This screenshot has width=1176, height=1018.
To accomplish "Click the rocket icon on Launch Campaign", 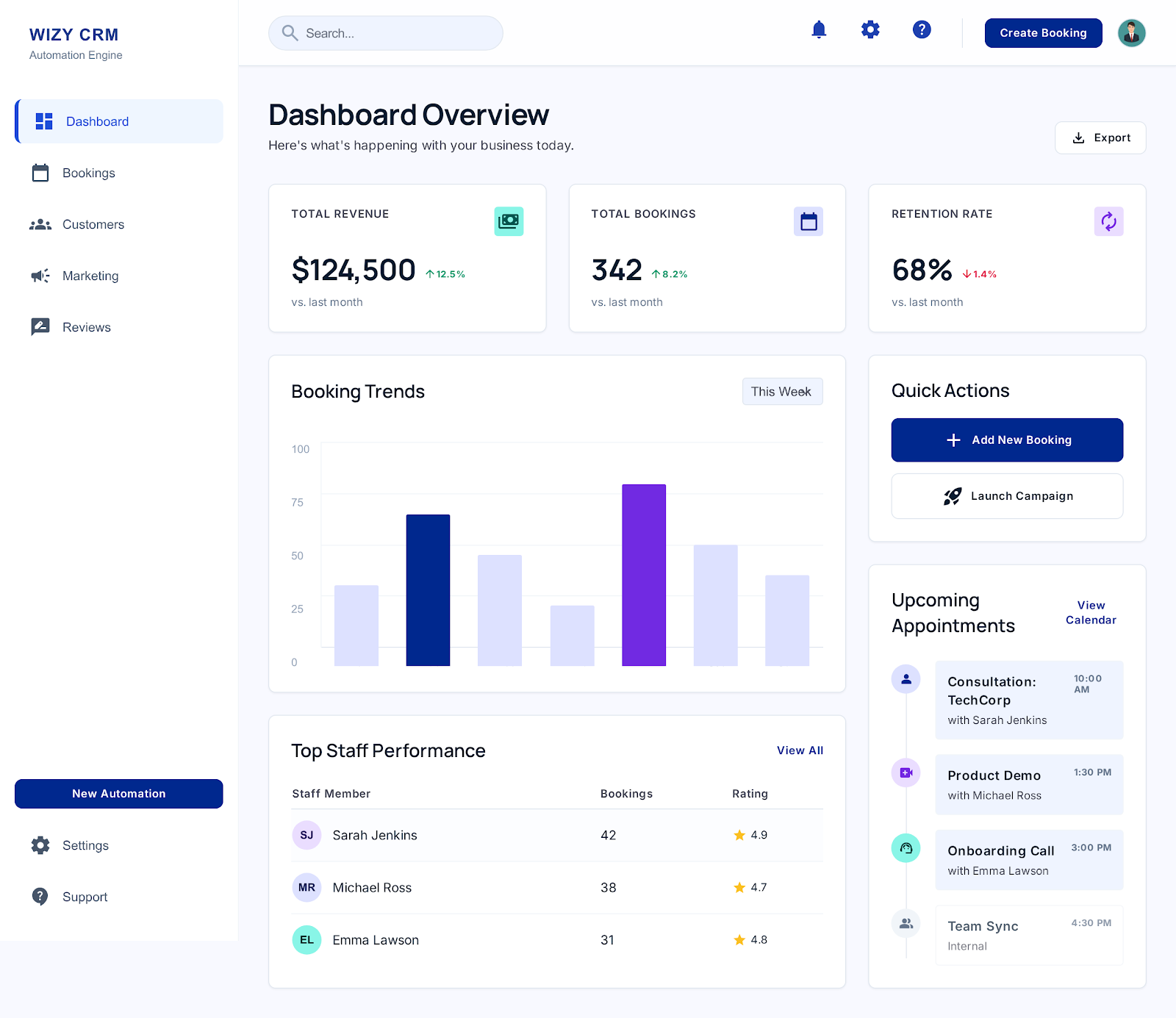I will [953, 495].
